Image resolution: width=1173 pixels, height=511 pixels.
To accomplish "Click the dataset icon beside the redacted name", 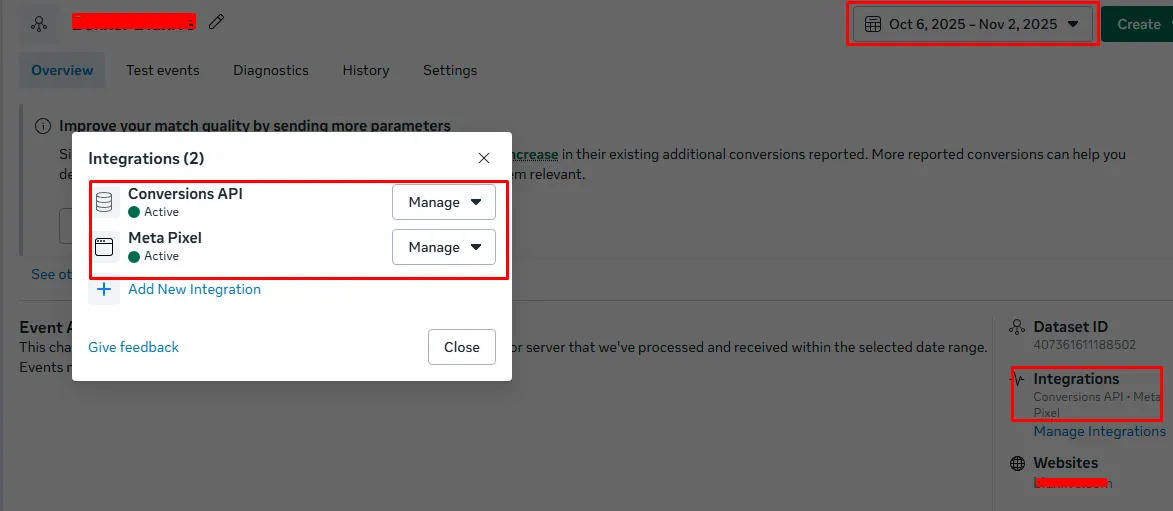I will (39, 23).
